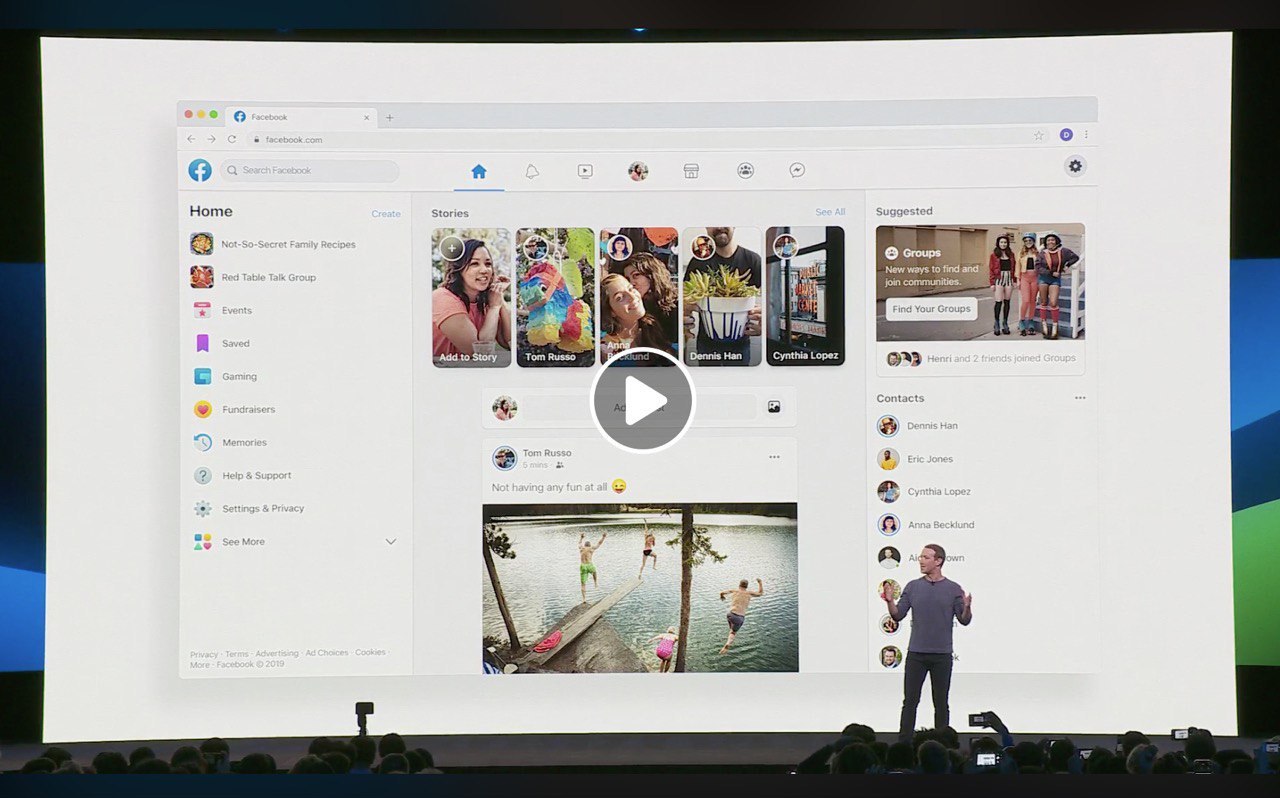
Task: Reload the page in browser
Action: click(x=232, y=139)
